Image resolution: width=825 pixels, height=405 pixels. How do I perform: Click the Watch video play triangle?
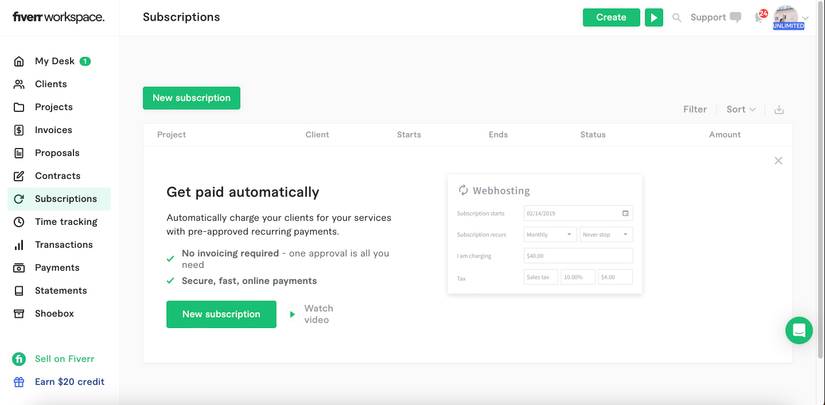[x=292, y=315]
